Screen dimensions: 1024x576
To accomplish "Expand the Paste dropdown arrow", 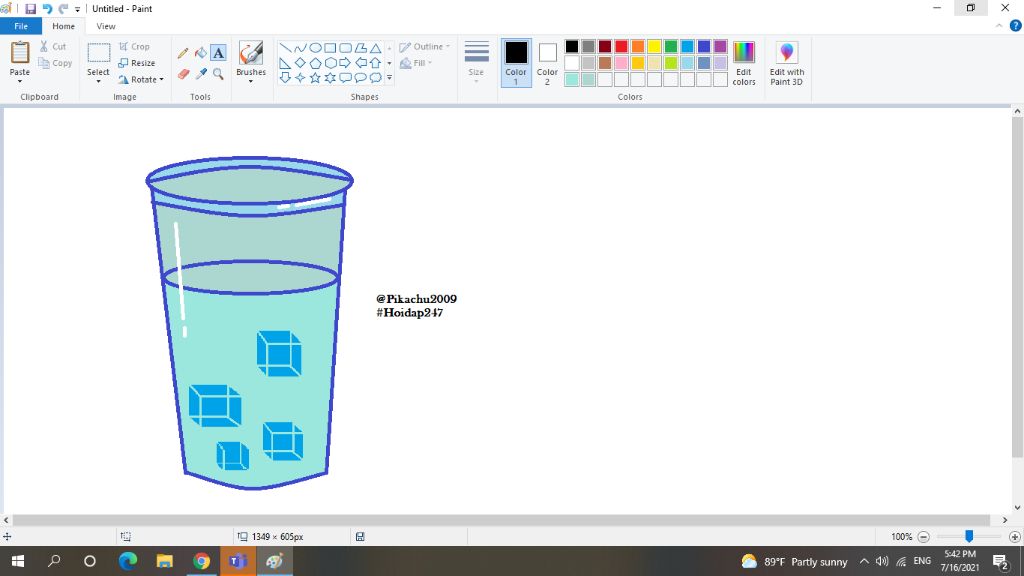I will point(20,82).
